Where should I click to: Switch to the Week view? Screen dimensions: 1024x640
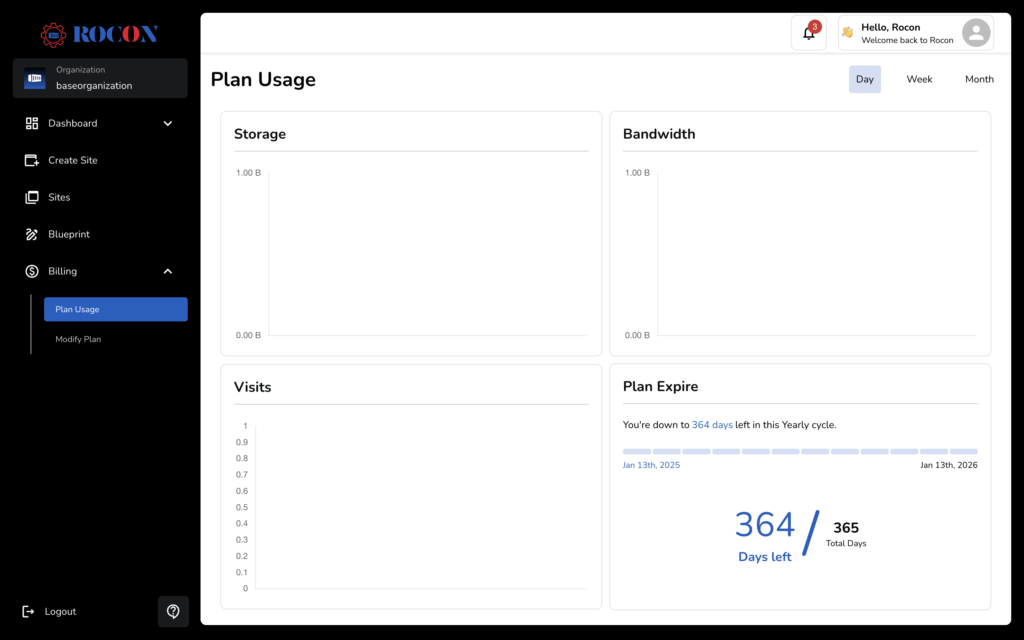pyautogui.click(x=919, y=78)
